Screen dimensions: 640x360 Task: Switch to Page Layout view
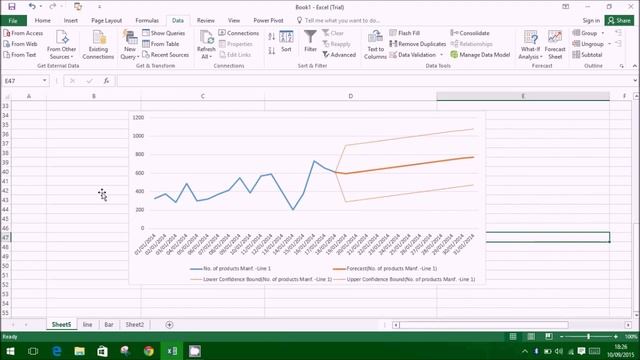[531, 336]
